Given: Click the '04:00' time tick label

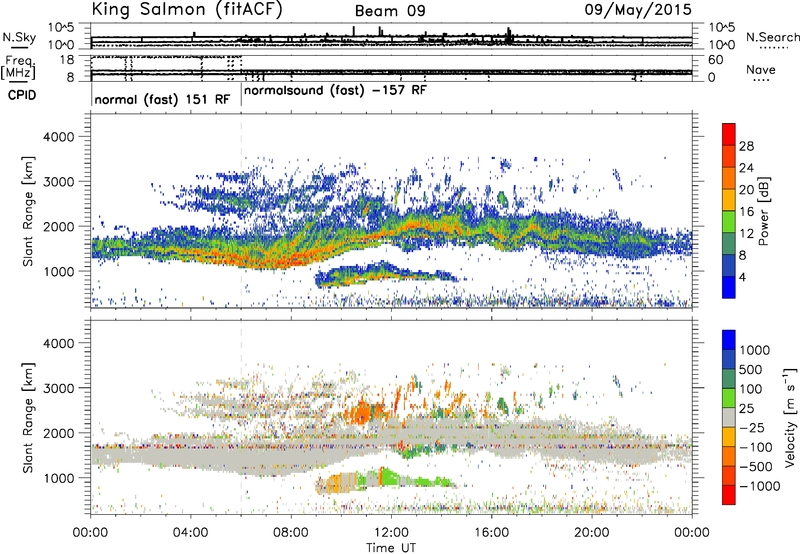Looking at the screenshot, I should pyautogui.click(x=190, y=533).
